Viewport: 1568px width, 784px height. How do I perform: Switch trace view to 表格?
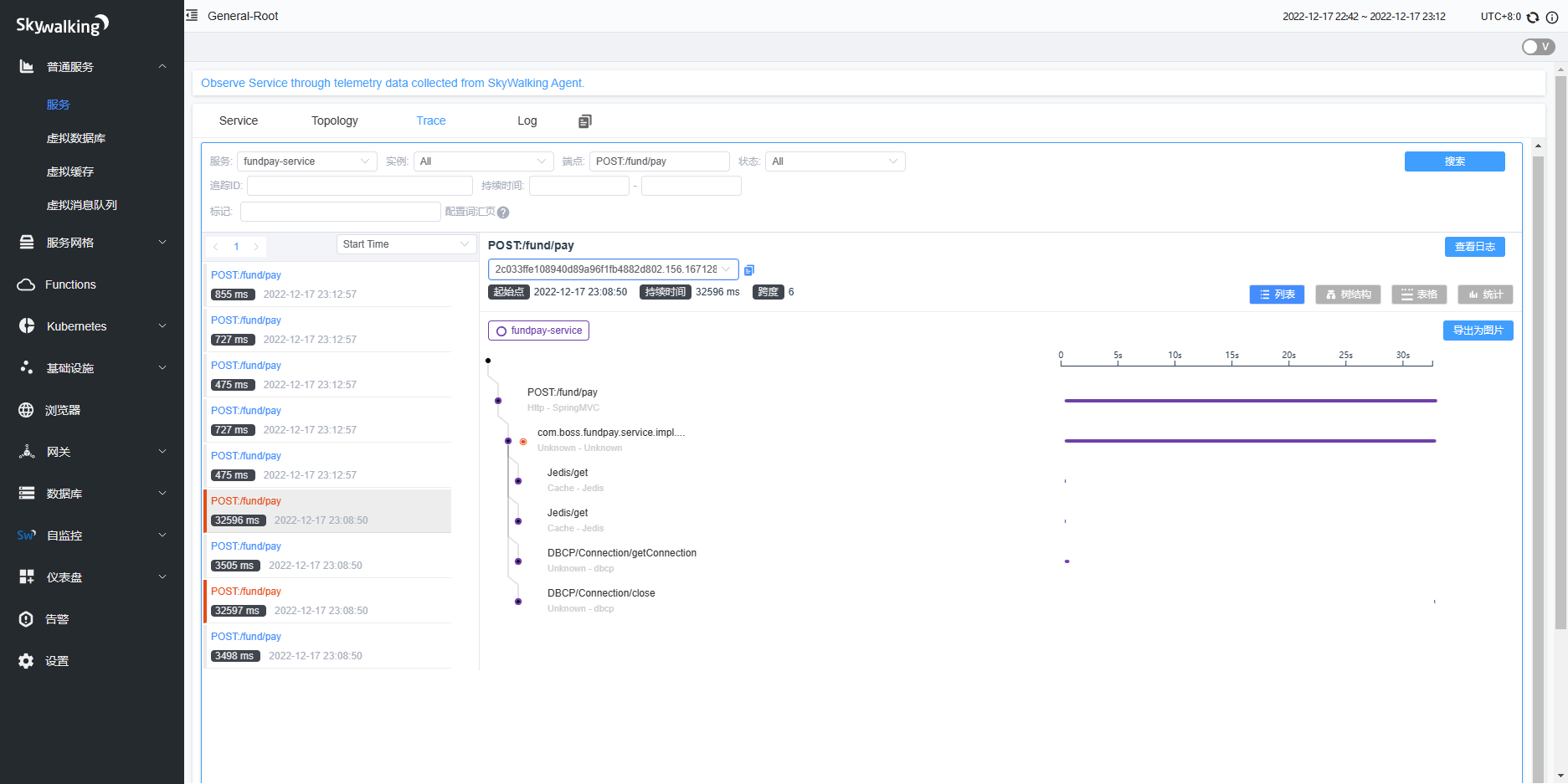tap(1419, 295)
